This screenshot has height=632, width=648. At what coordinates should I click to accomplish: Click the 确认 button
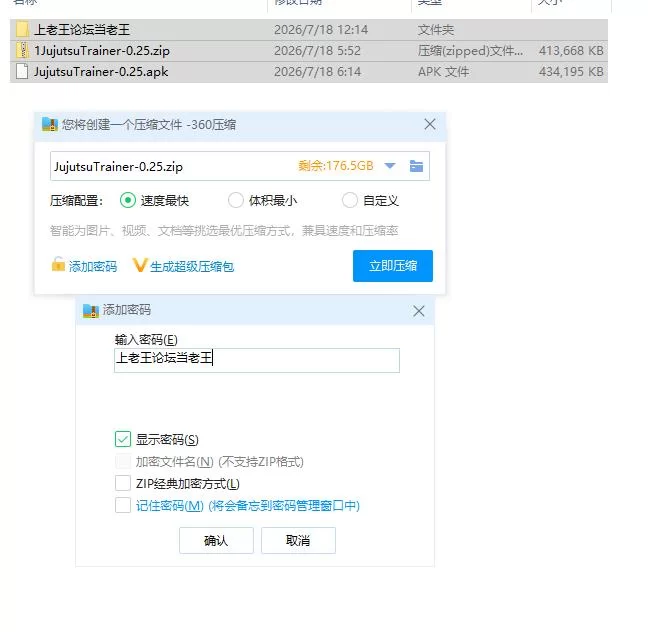(x=216, y=540)
